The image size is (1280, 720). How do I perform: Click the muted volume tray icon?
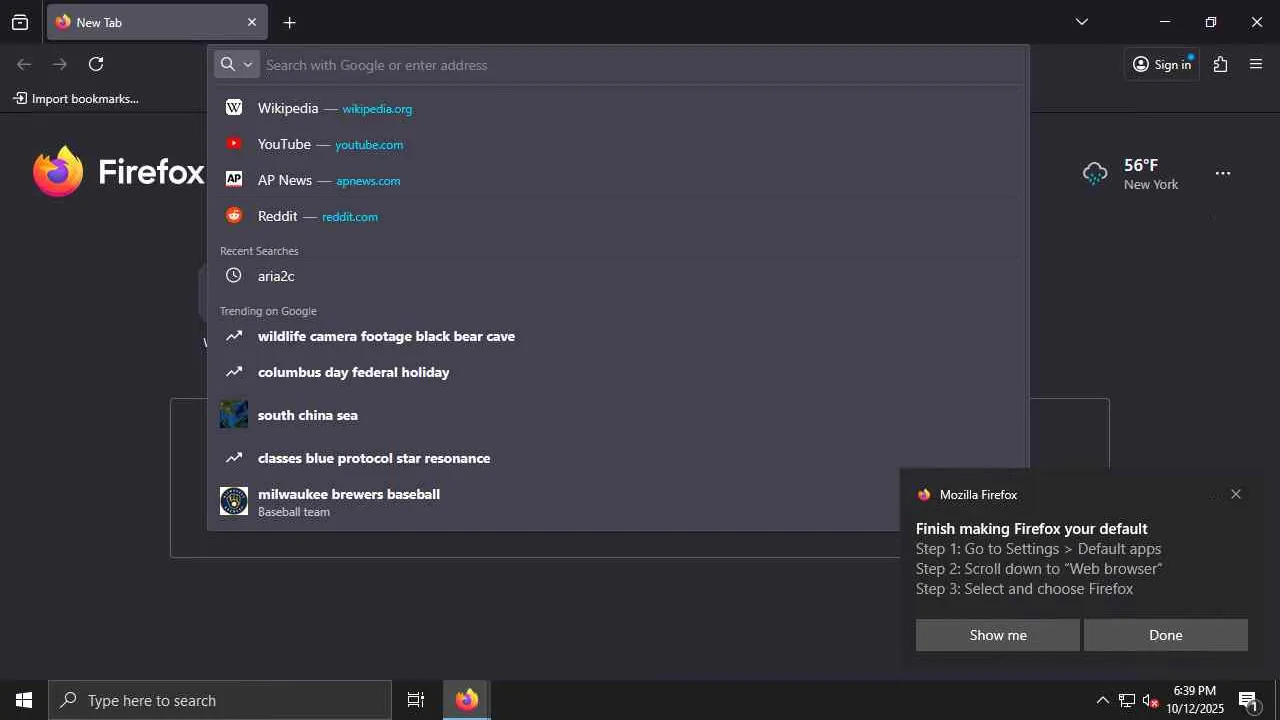point(1150,700)
